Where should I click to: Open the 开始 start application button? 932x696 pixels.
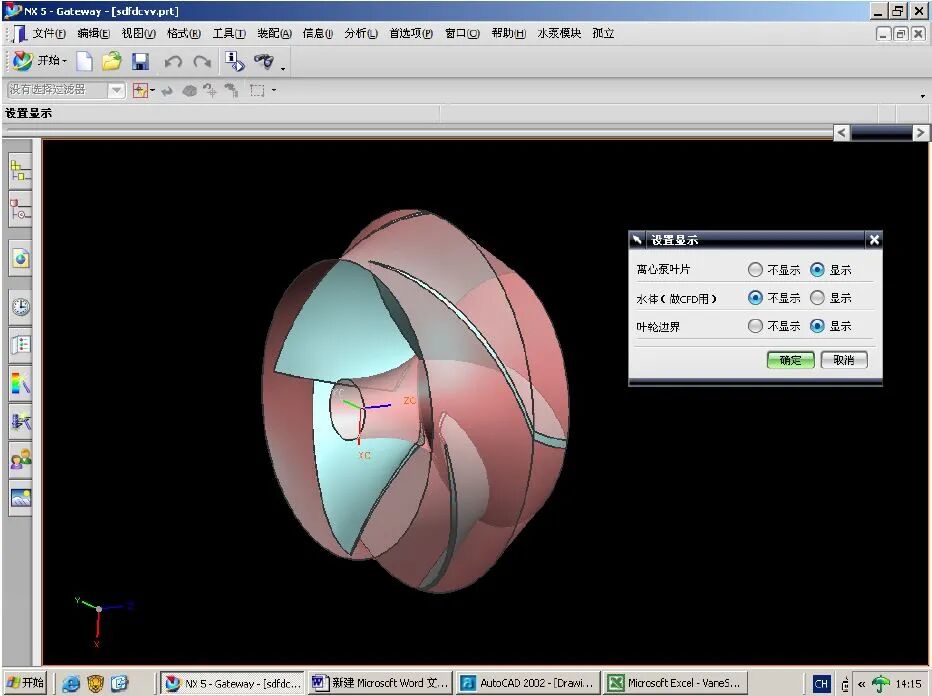point(40,60)
